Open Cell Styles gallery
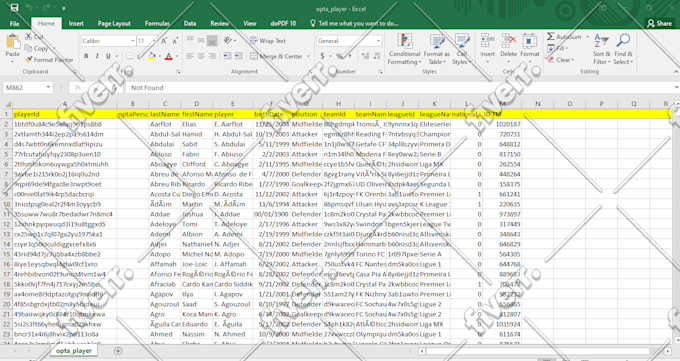 461,49
